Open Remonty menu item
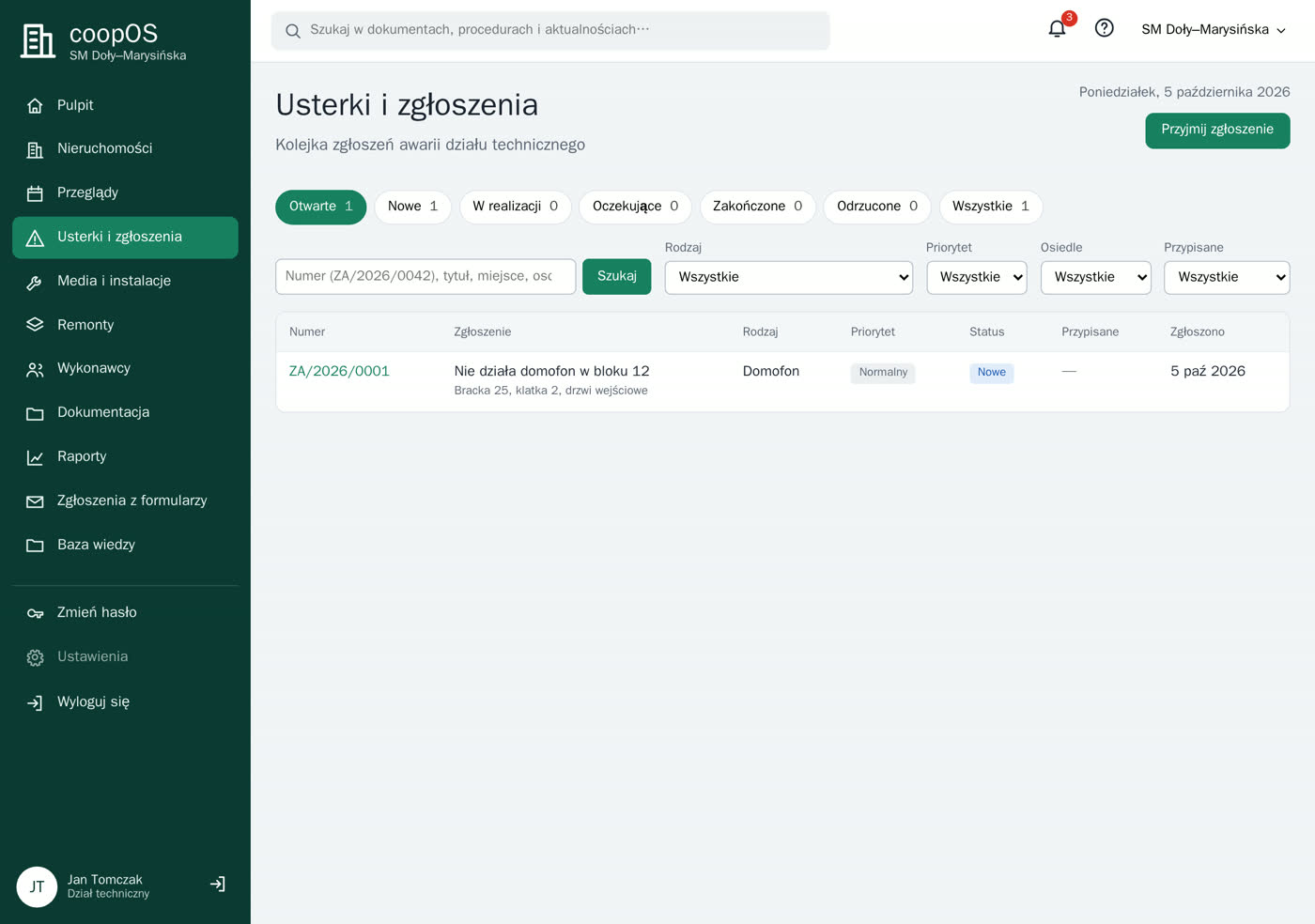The width and height of the screenshot is (1315, 924). [125, 325]
